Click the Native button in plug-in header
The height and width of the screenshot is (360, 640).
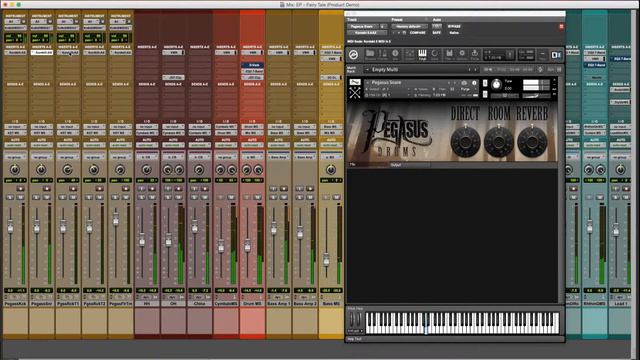click(454, 33)
